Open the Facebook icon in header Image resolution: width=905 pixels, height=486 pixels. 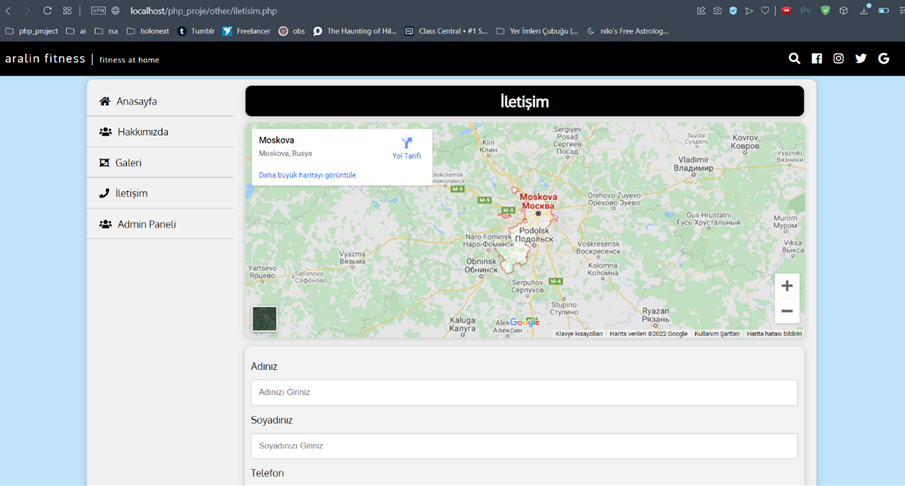pyautogui.click(x=817, y=58)
